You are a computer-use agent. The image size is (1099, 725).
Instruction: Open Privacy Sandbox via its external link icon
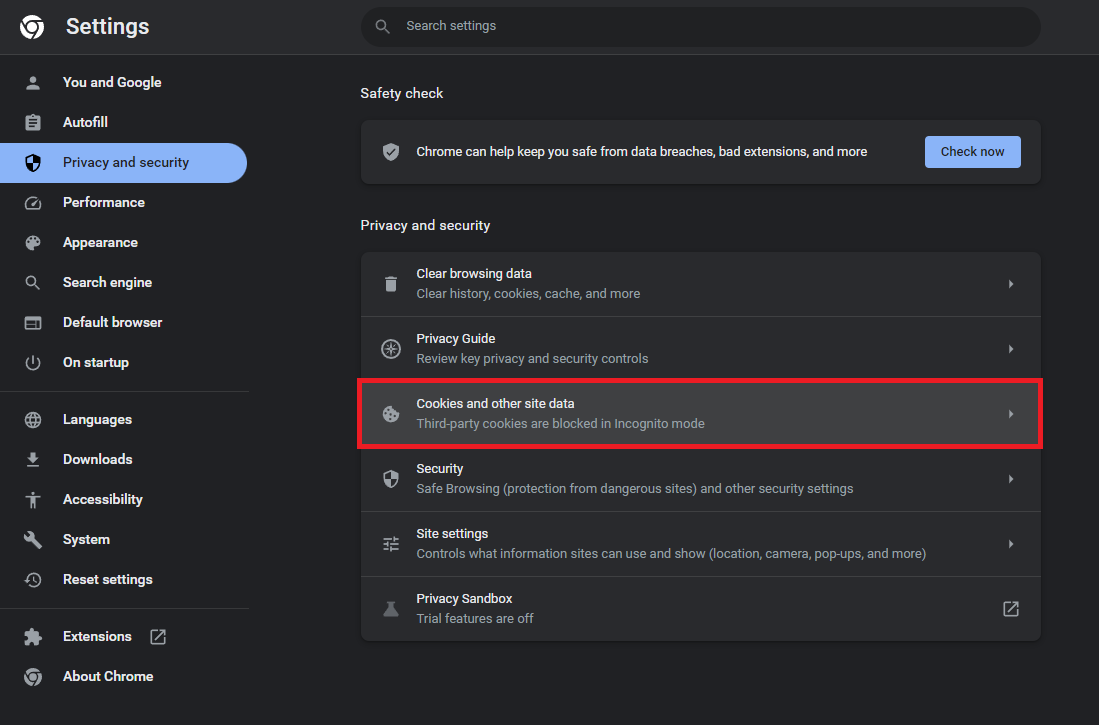[1010, 608]
